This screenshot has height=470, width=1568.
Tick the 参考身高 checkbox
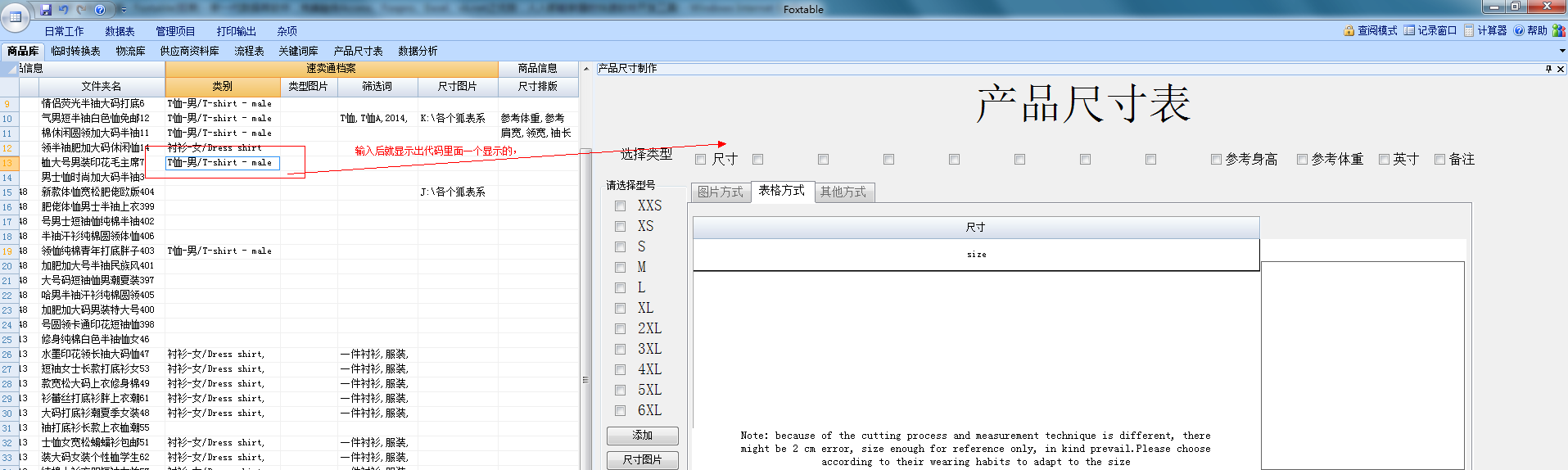pos(1217,160)
